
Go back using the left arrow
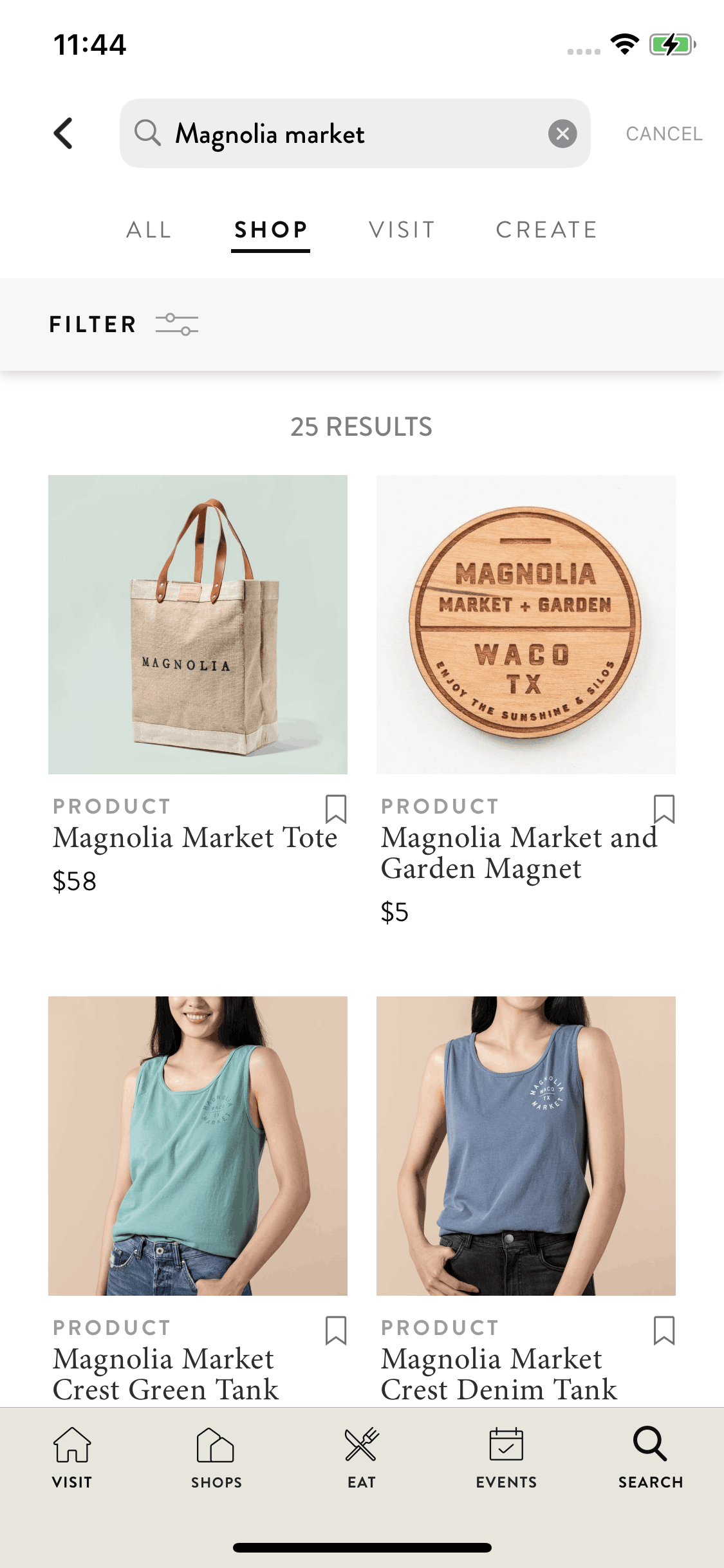[x=63, y=133]
